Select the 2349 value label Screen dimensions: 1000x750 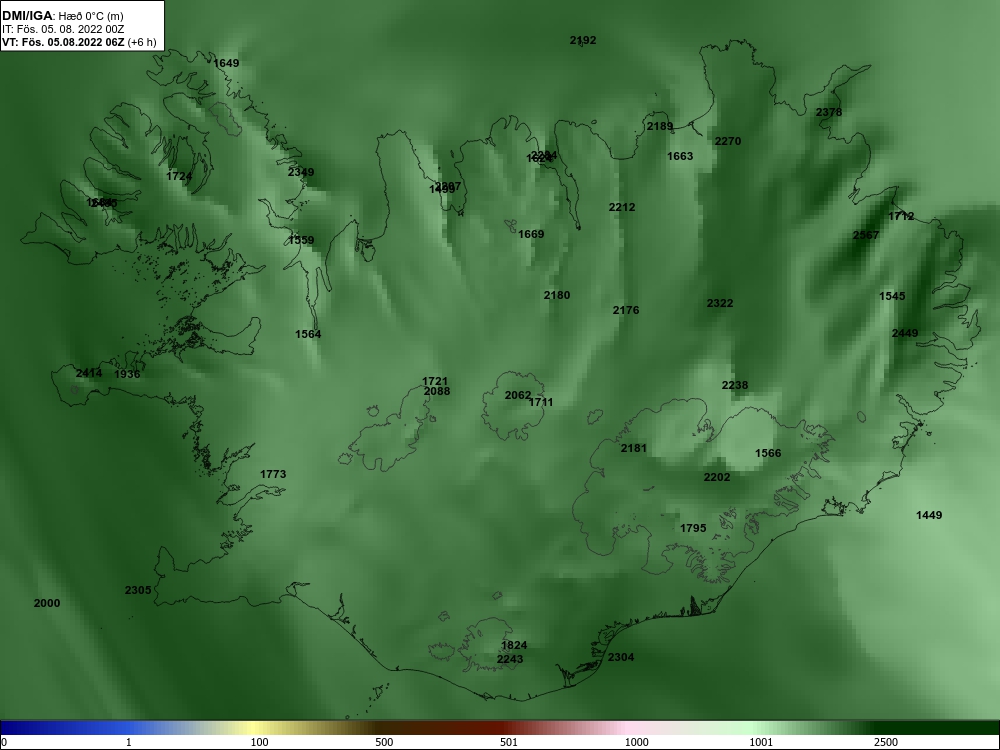[x=301, y=172]
